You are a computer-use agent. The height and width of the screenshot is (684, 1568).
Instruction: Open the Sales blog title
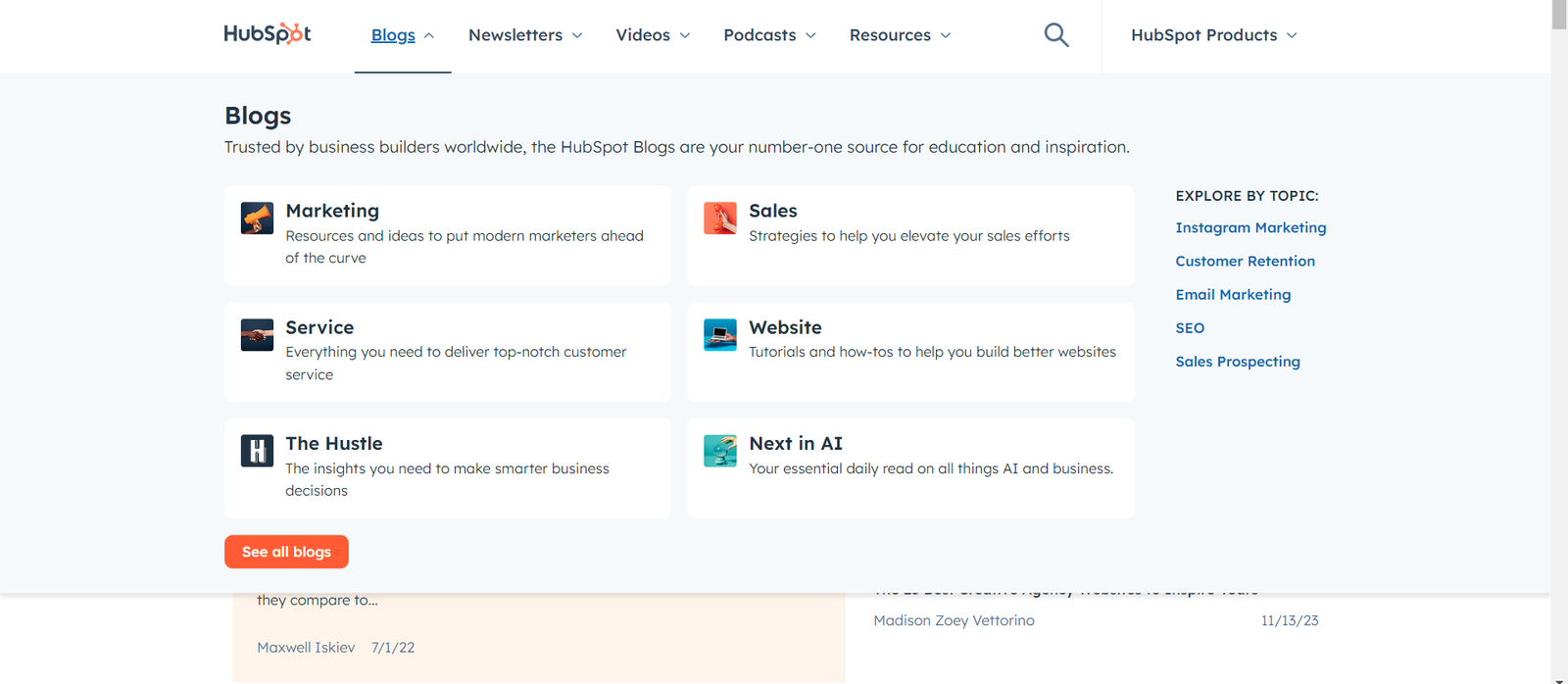pos(773,211)
